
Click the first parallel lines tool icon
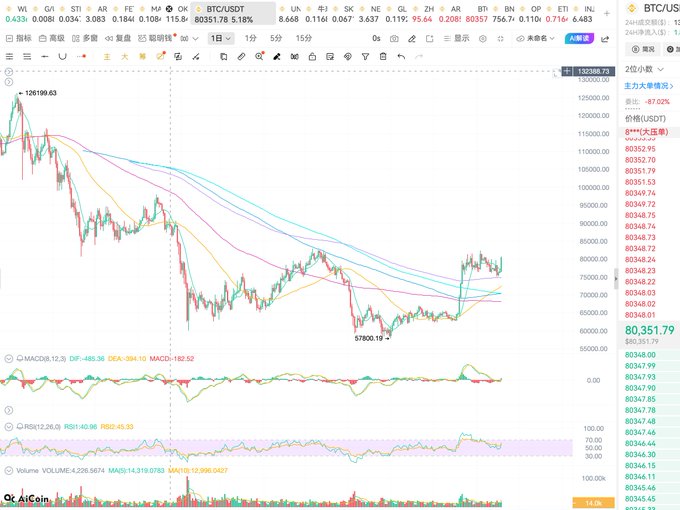pos(9,56)
